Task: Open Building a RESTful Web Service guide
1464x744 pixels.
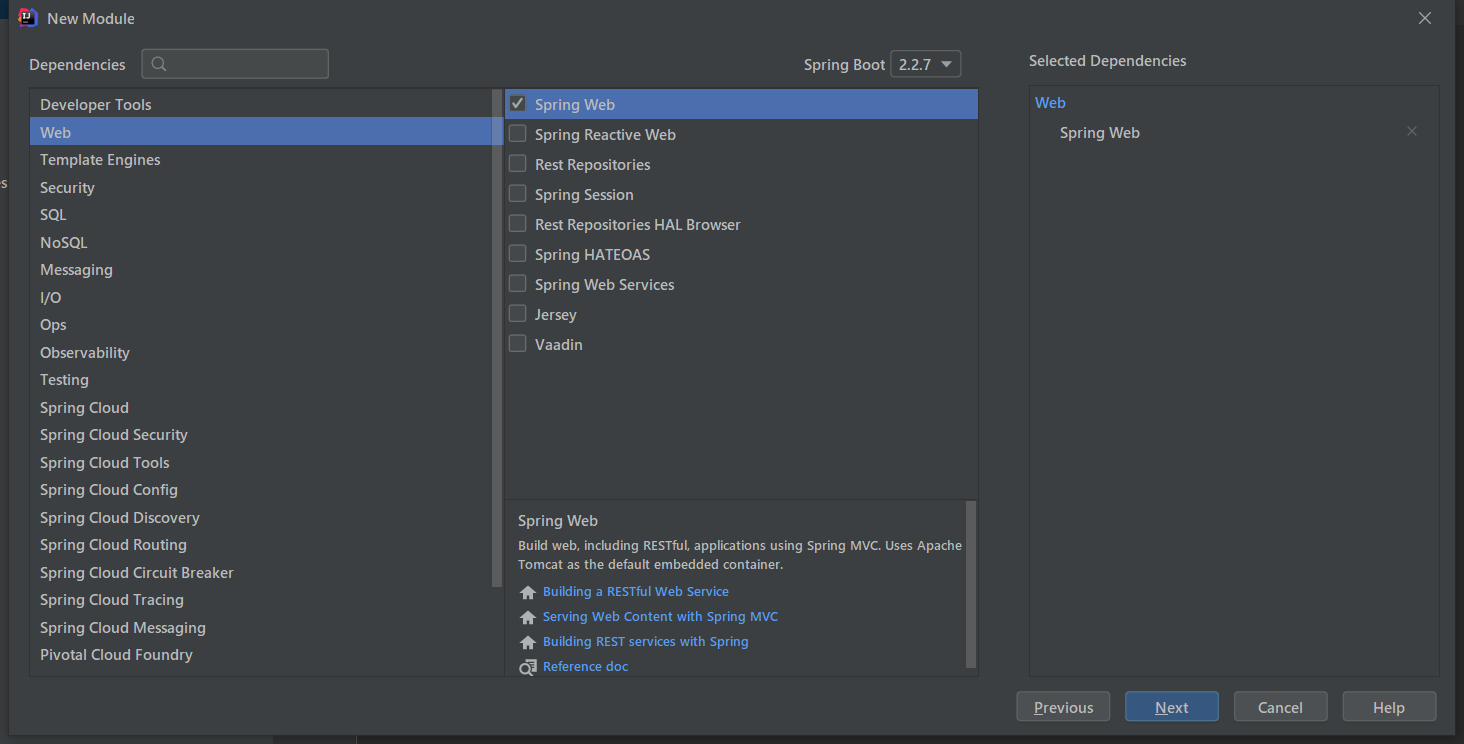Action: coord(636,592)
